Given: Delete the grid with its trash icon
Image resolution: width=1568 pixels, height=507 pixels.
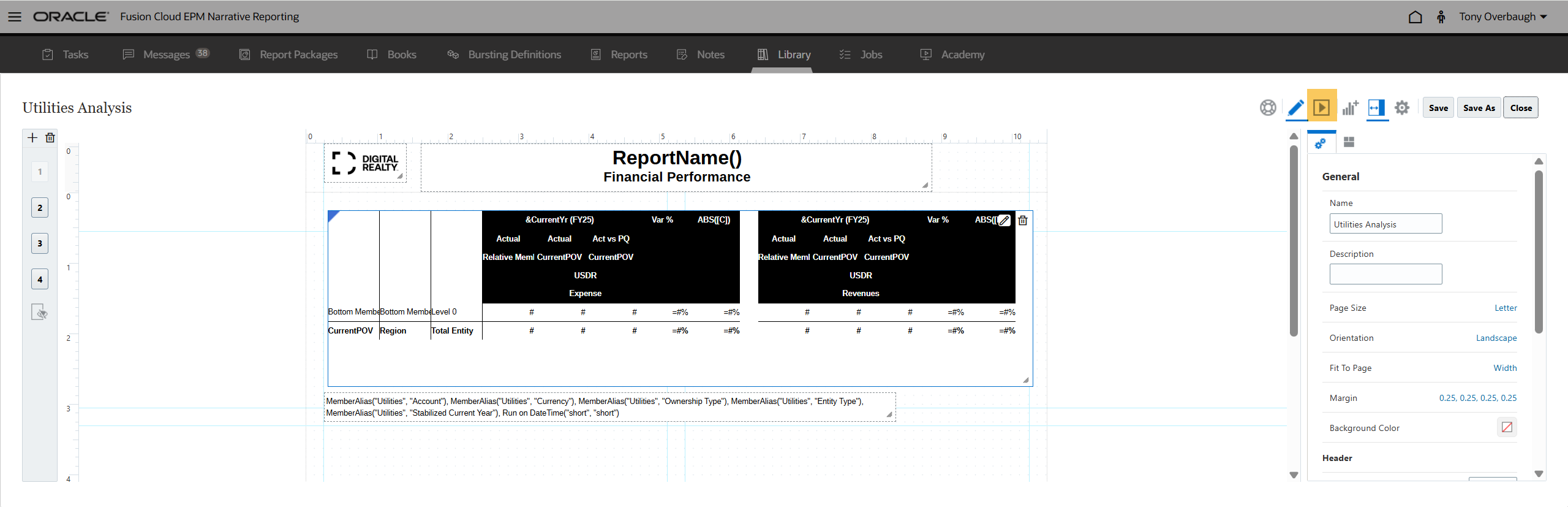Looking at the screenshot, I should [x=1023, y=221].
